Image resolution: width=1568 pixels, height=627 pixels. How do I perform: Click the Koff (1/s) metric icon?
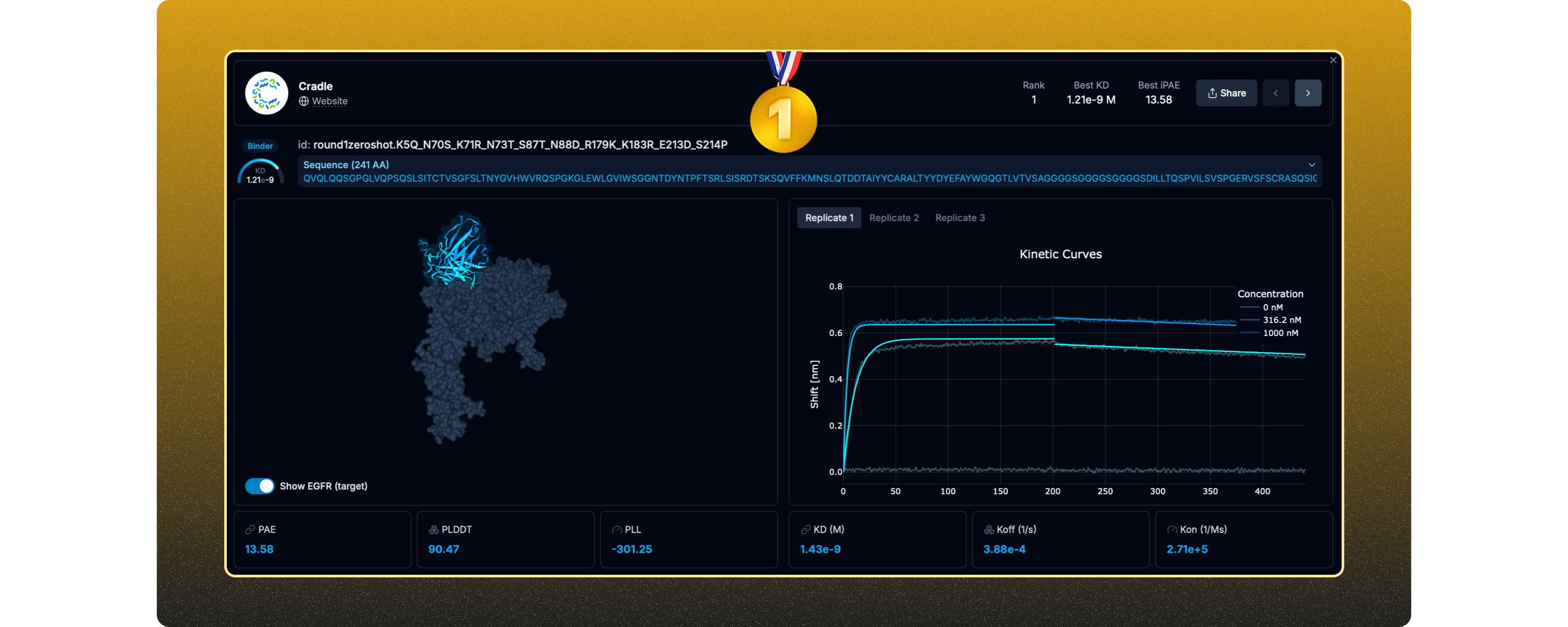988,530
